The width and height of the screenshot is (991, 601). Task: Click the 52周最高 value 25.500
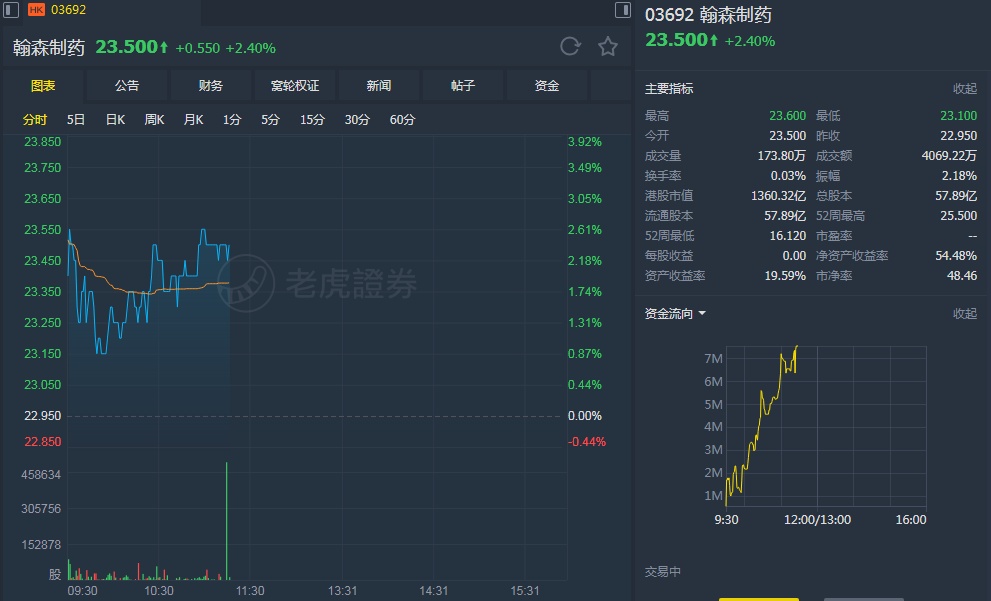(958, 216)
